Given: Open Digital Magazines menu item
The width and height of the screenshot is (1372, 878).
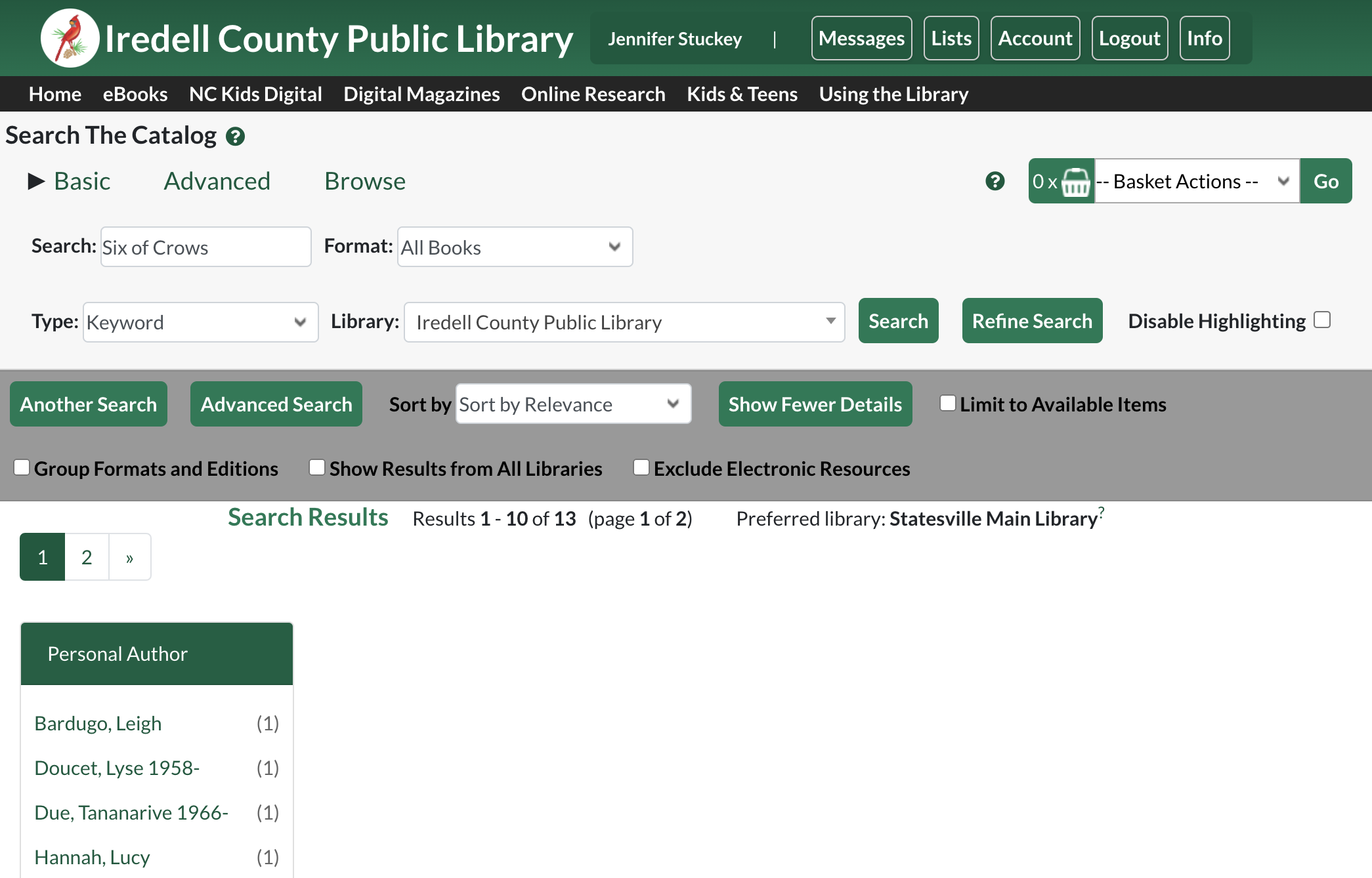Looking at the screenshot, I should pos(421,94).
